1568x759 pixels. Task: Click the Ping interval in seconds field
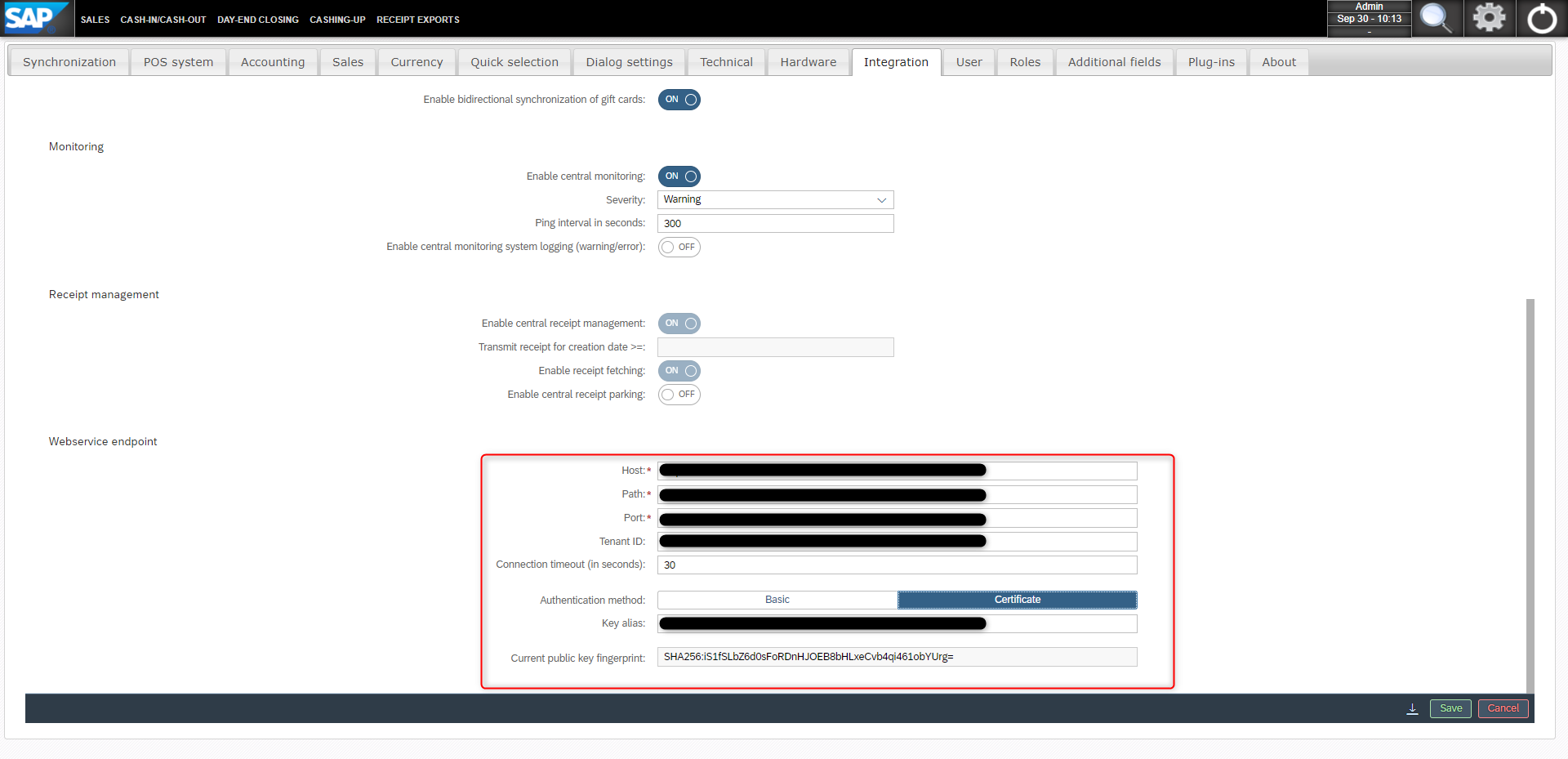(x=775, y=224)
